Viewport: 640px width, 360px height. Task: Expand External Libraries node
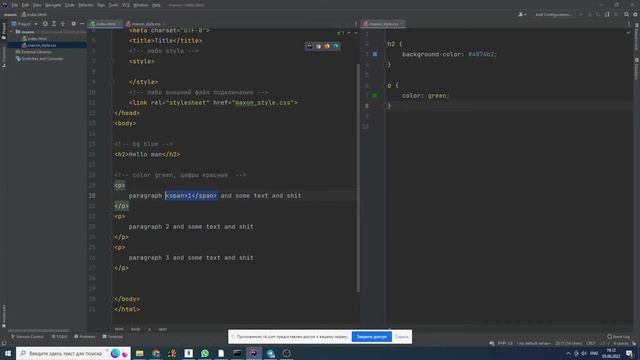(x=33, y=52)
